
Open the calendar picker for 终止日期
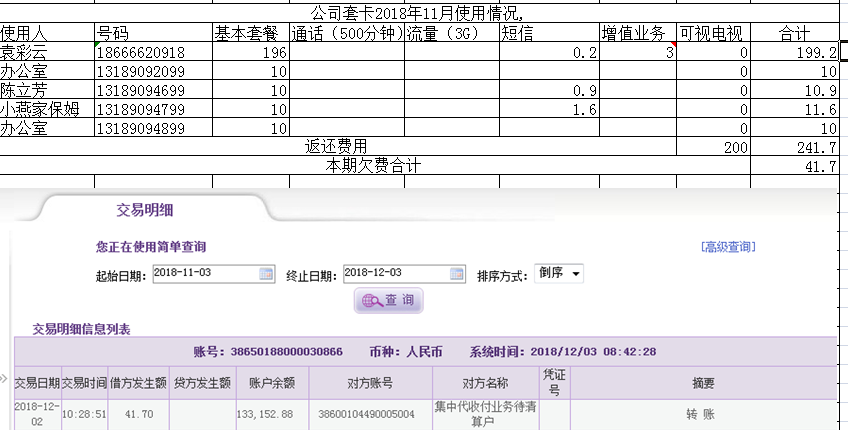[456, 274]
